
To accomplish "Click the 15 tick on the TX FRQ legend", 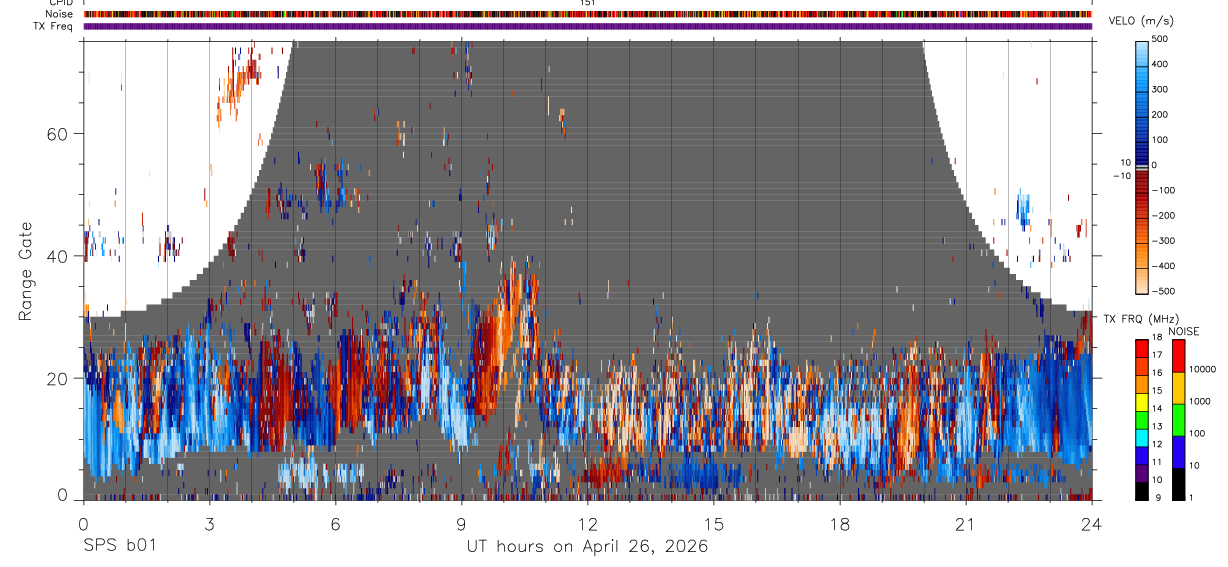I will pos(1157,391).
